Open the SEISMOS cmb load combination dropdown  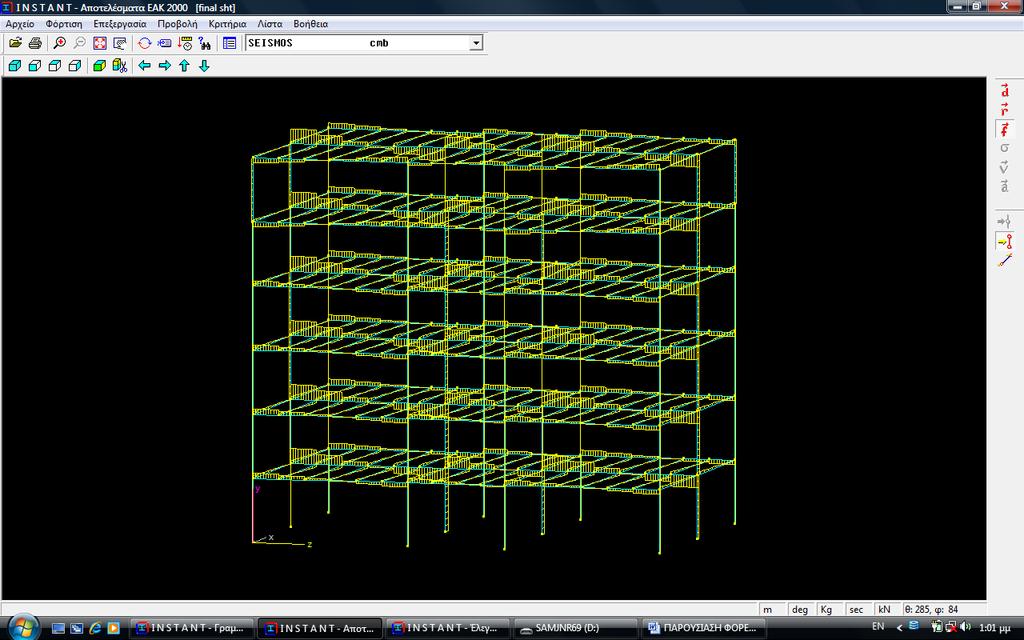click(476, 43)
